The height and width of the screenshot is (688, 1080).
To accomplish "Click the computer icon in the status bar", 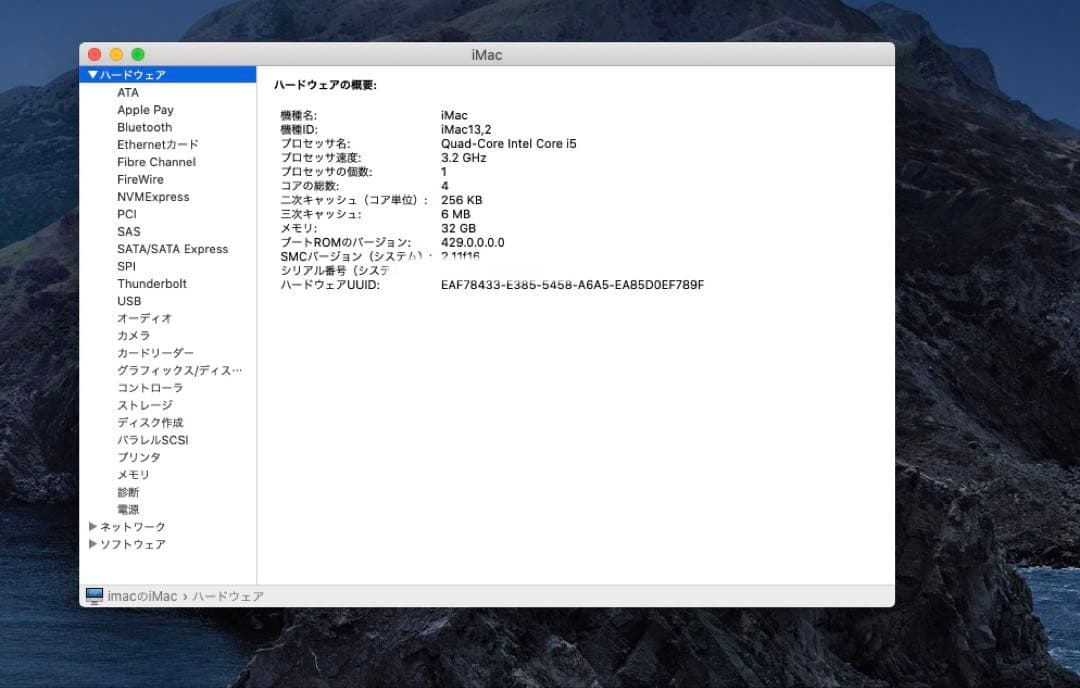I will click(95, 595).
